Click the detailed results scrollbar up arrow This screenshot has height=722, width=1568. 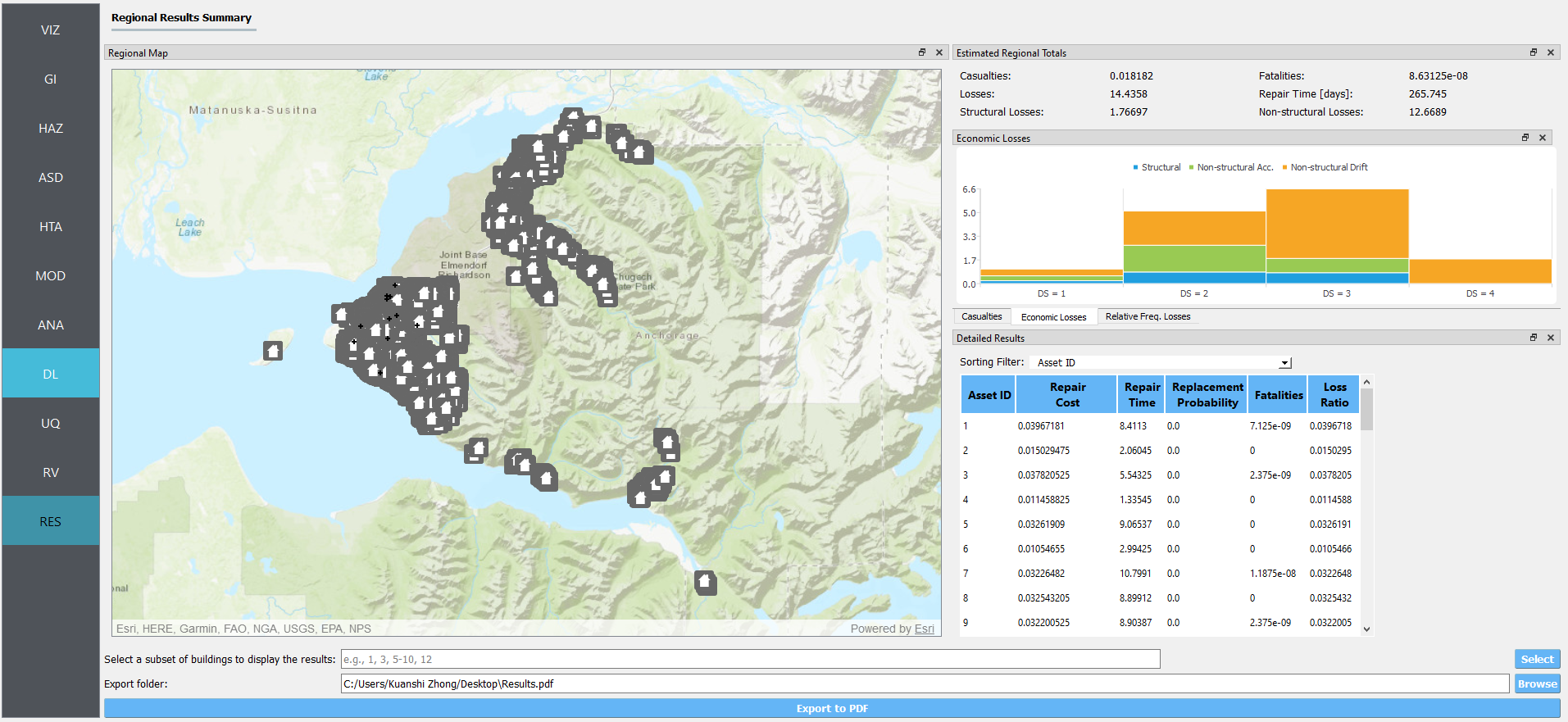click(x=1366, y=383)
